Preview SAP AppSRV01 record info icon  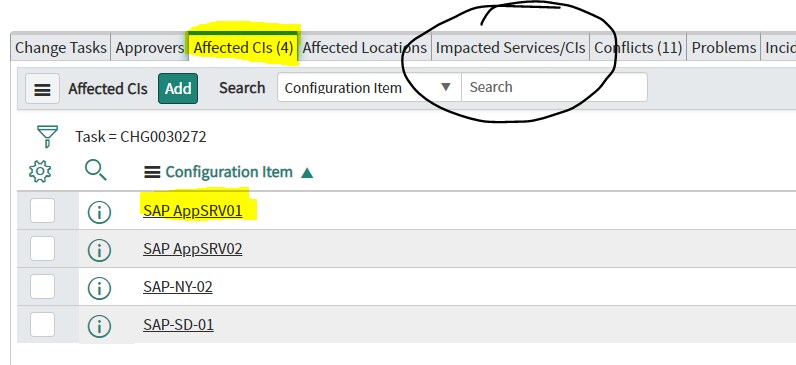(x=99, y=212)
